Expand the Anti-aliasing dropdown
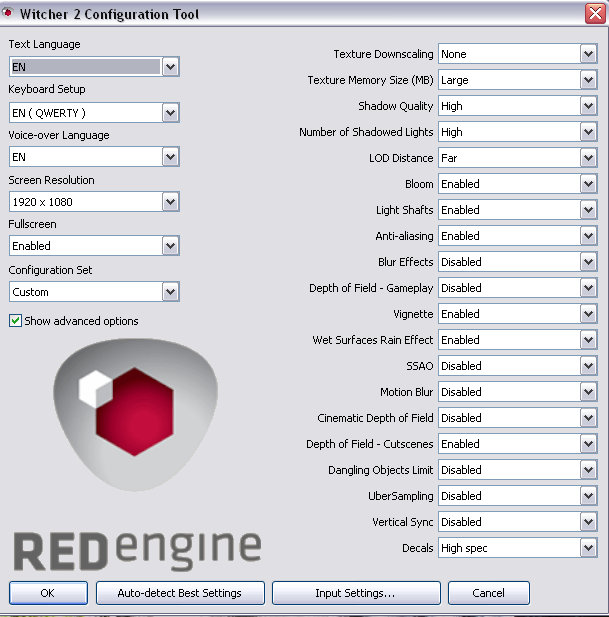Screen dimensions: 609x617 [518, 236]
